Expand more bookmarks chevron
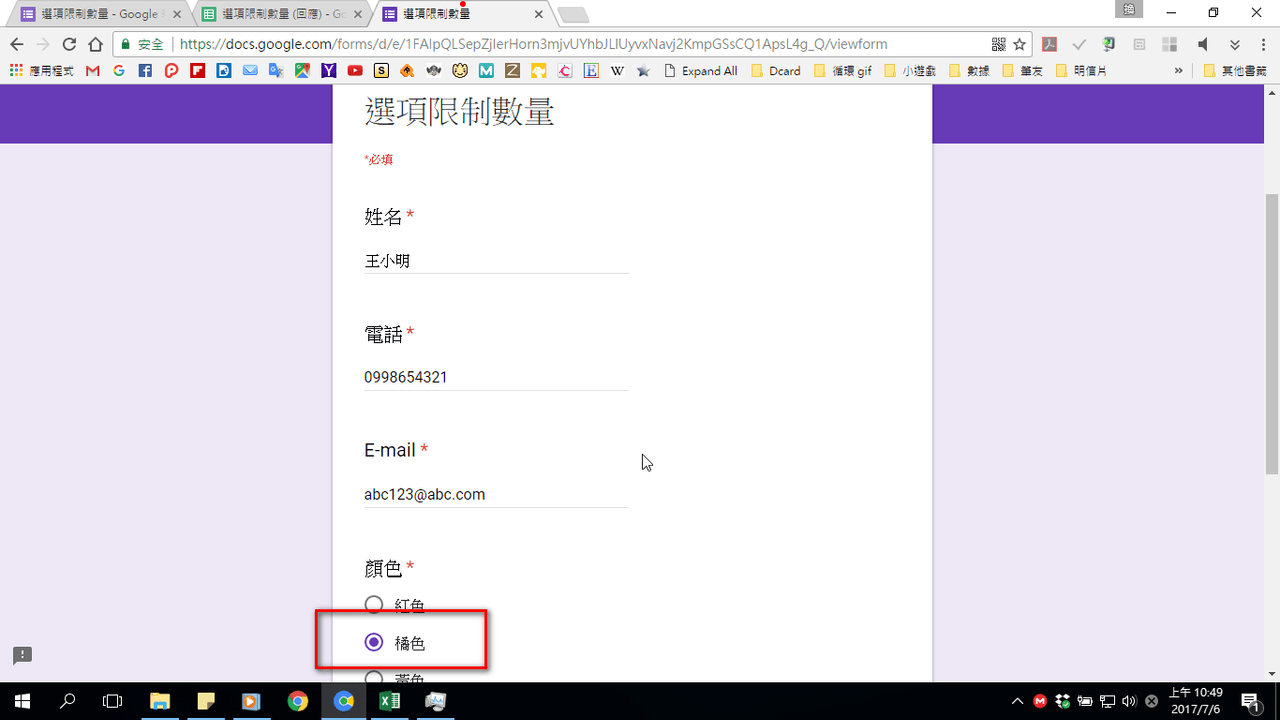Viewport: 1280px width, 720px height. pos(1179,71)
